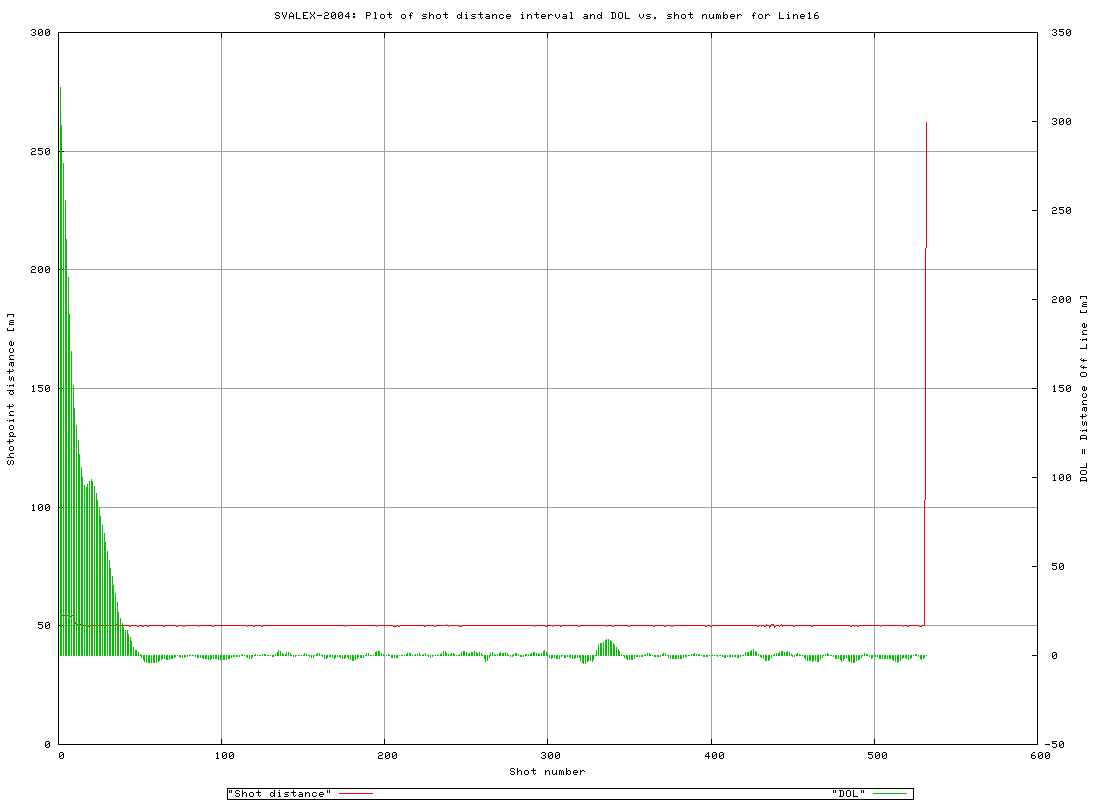
Task: Select the "Shot distance" legend label
Action: pyautogui.click(x=278, y=790)
